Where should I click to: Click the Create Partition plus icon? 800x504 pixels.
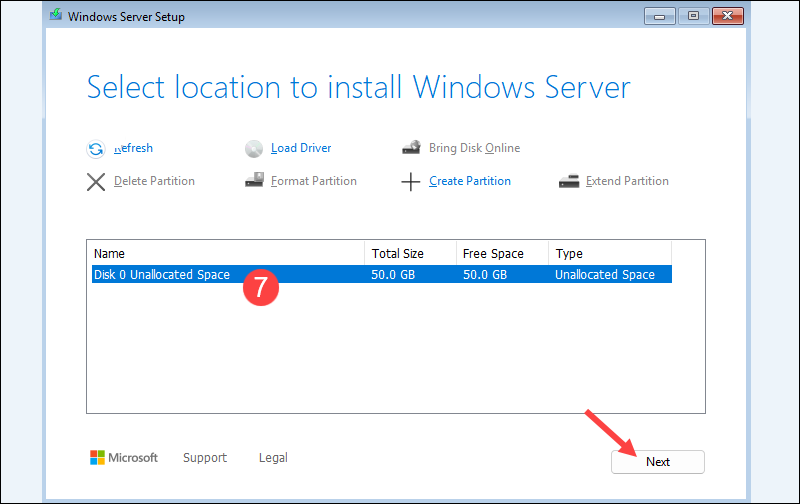tap(411, 182)
